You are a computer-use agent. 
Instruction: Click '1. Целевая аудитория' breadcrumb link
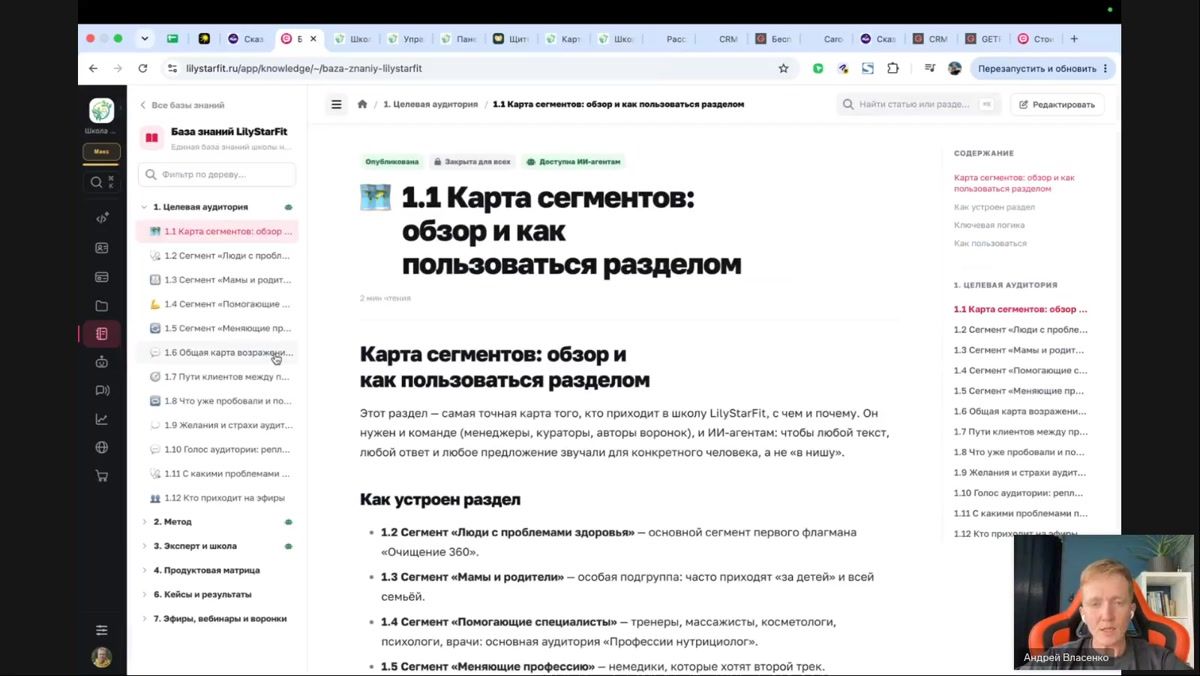pyautogui.click(x=431, y=104)
